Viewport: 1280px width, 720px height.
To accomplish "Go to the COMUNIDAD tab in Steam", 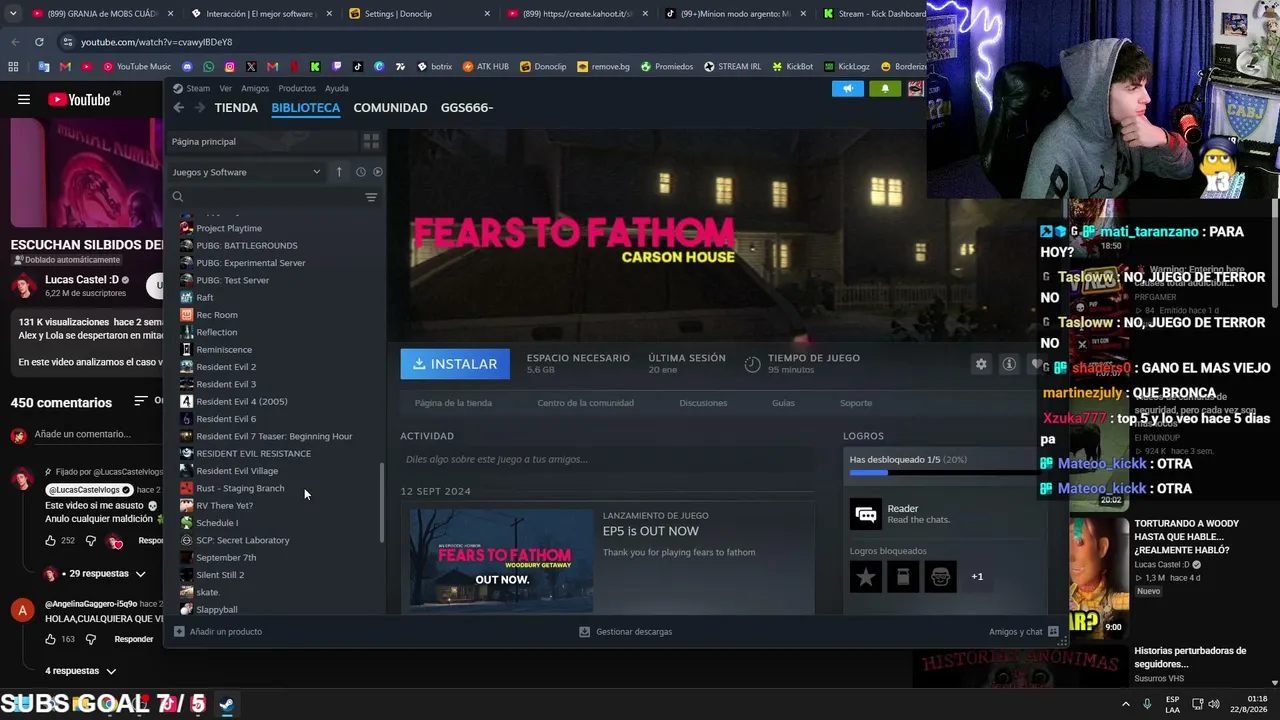I will pos(390,108).
